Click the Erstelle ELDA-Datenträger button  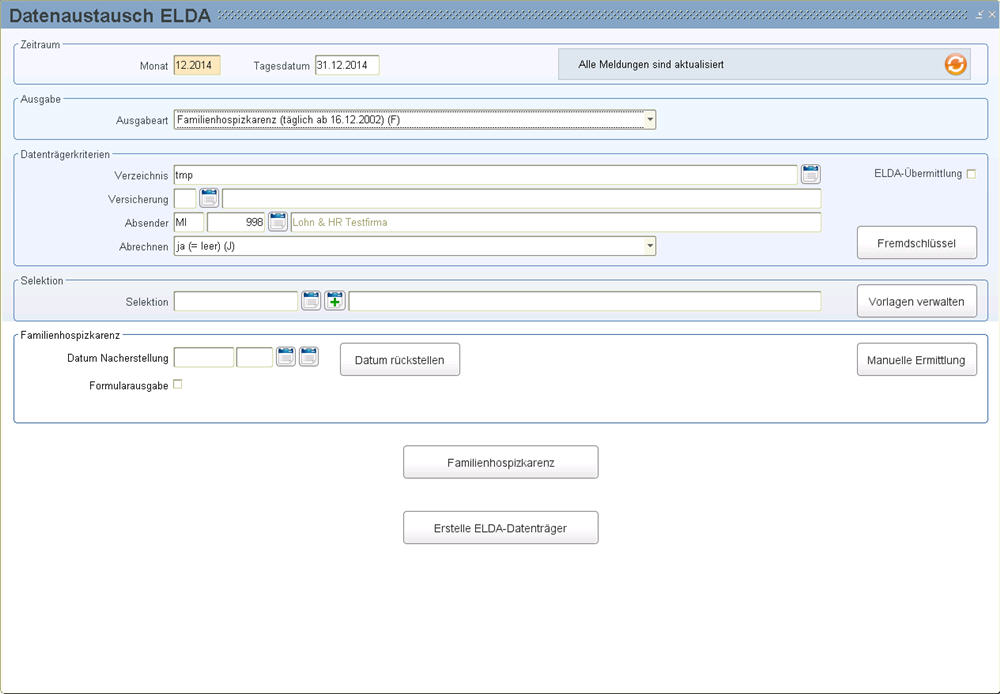pyautogui.click(x=501, y=528)
